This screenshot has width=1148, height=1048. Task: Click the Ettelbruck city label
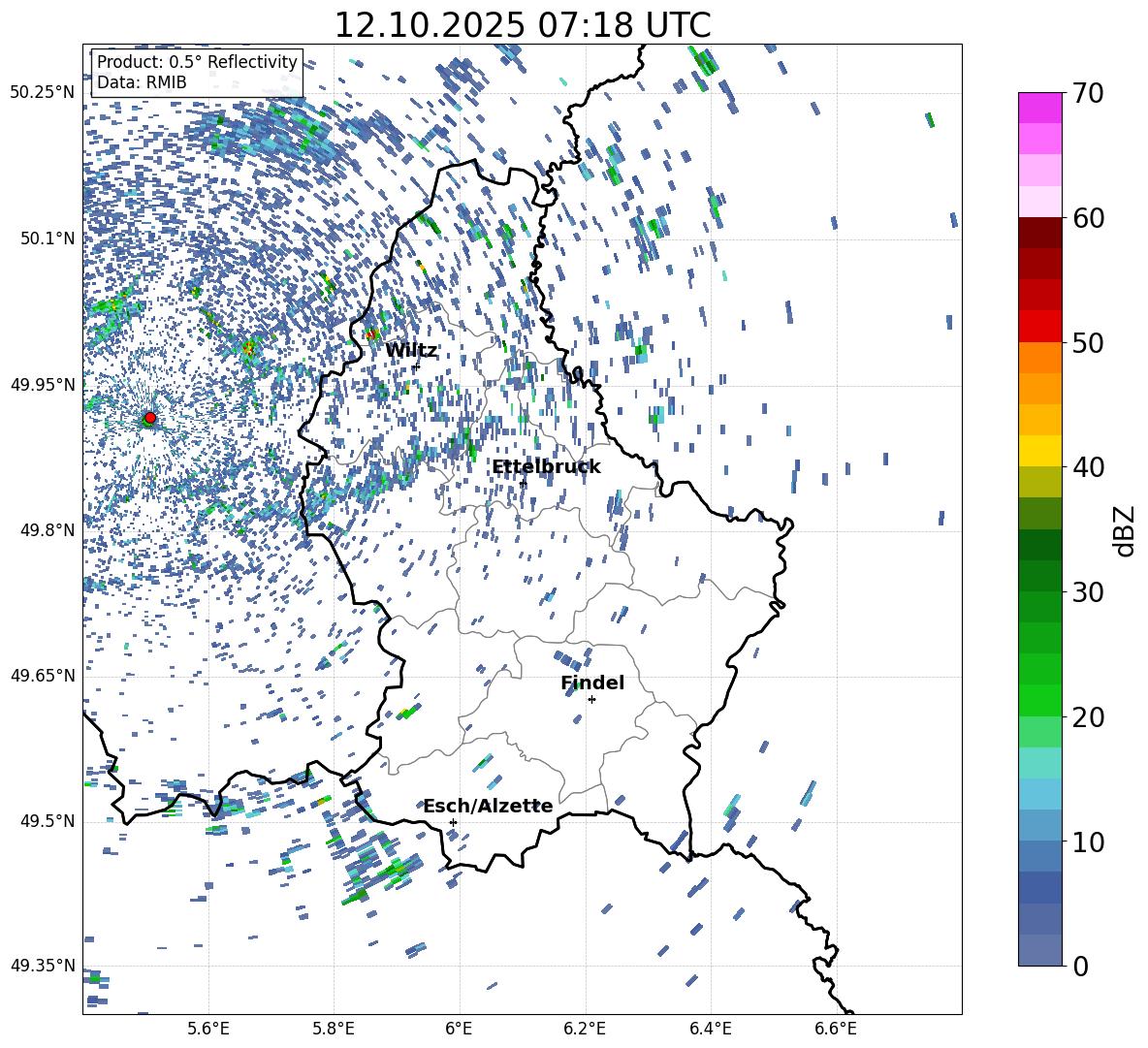pyautogui.click(x=546, y=467)
